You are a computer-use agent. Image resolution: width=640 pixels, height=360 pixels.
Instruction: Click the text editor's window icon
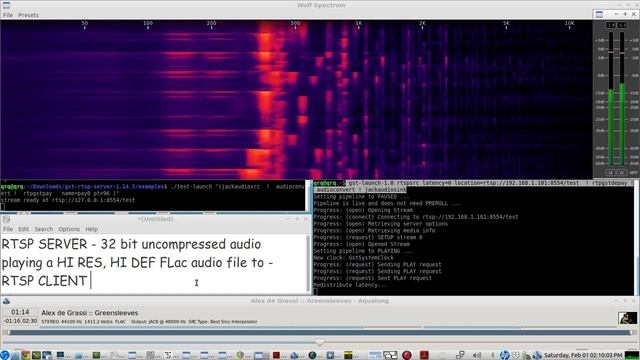(x=6, y=219)
